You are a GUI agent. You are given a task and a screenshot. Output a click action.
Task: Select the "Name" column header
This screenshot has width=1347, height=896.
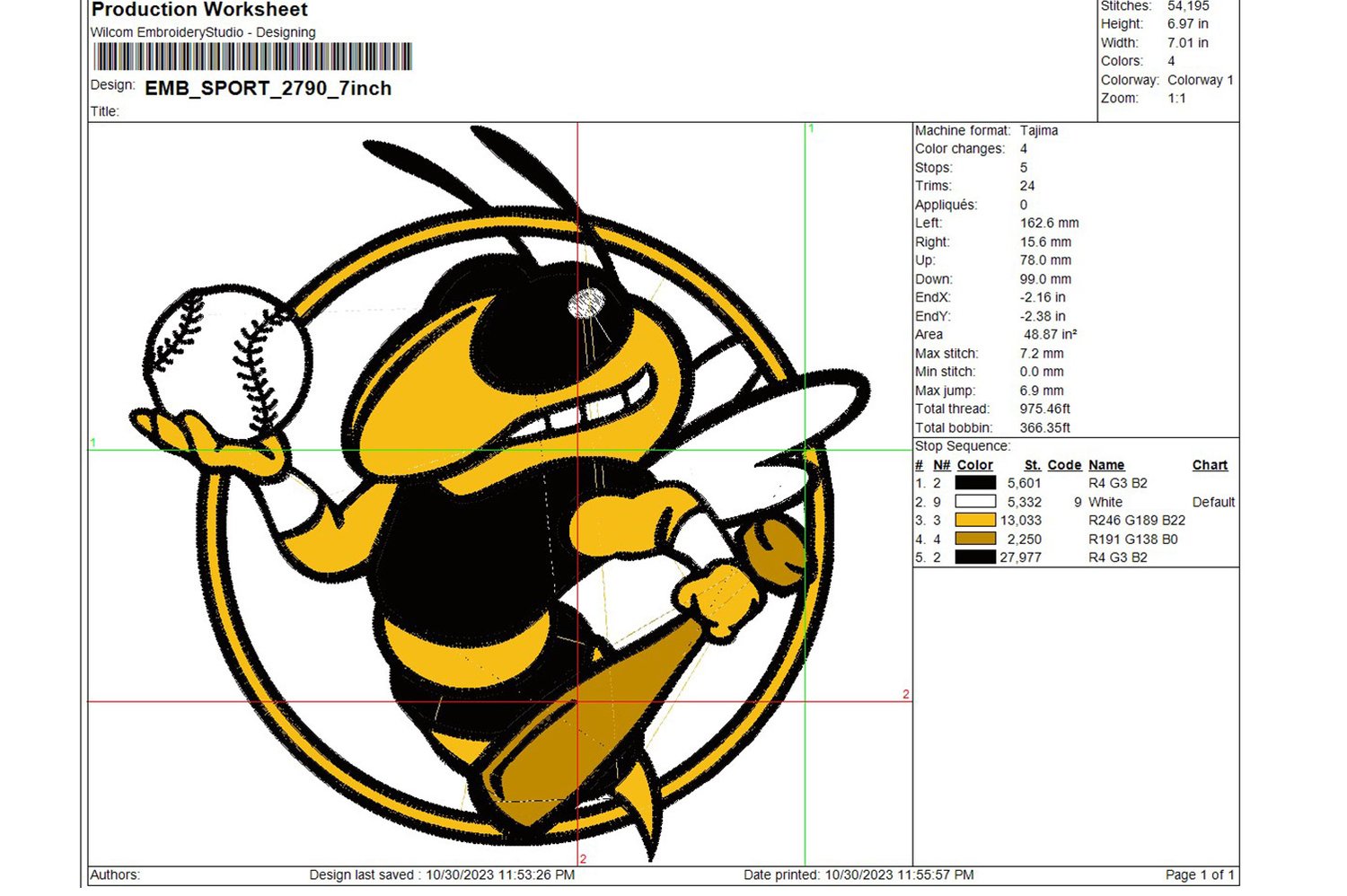coord(1106,465)
